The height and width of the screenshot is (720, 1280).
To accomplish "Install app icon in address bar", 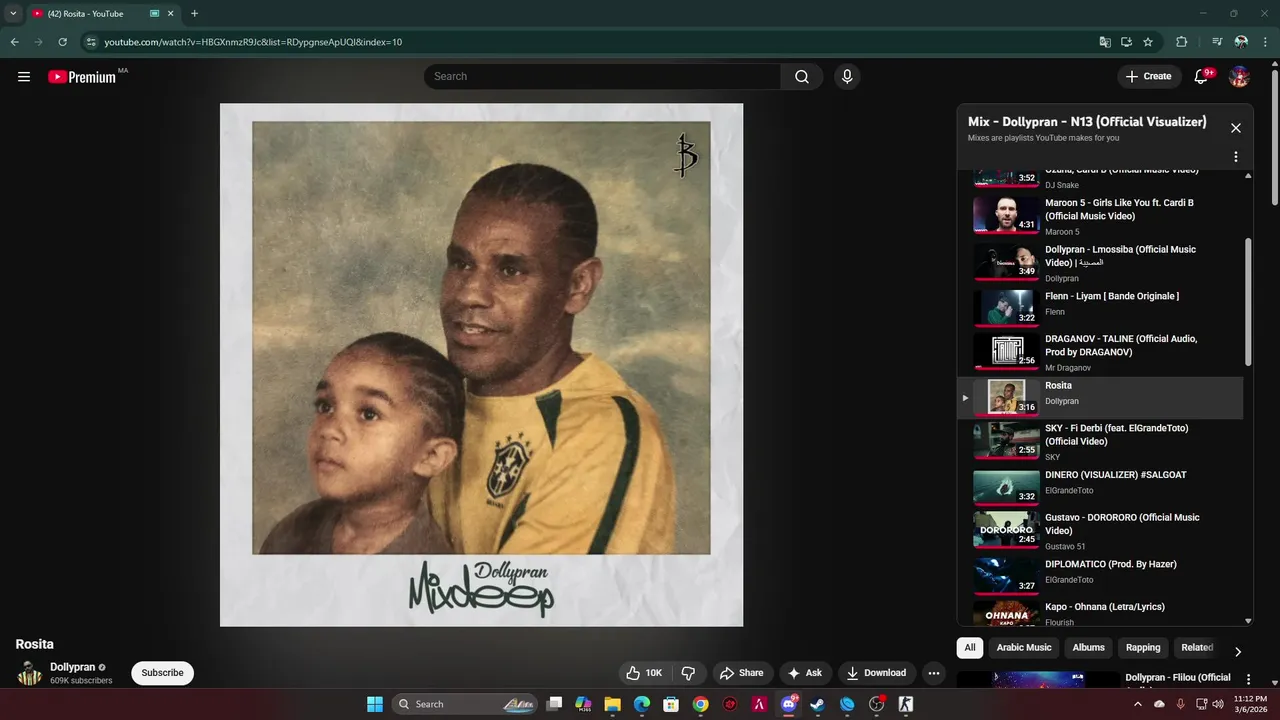I will pos(1126,42).
